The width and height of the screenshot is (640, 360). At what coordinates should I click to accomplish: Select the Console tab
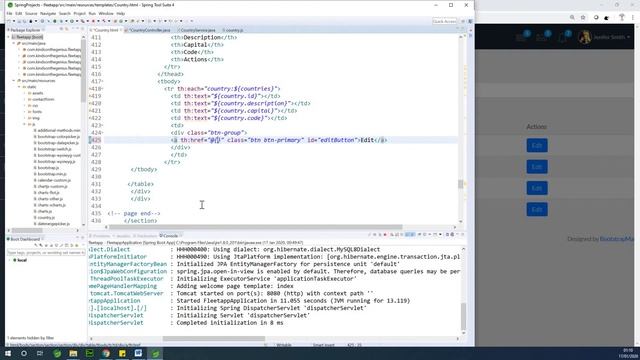170,236
